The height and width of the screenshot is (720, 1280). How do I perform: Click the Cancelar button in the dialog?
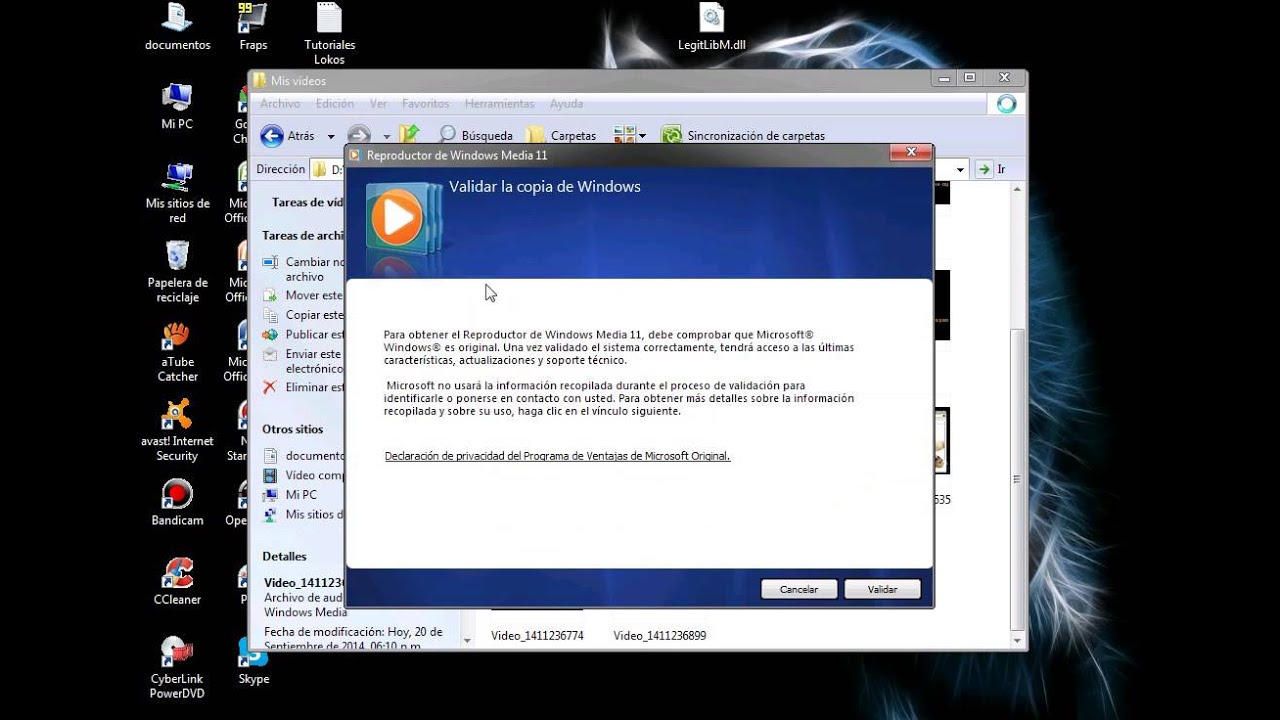pos(799,589)
